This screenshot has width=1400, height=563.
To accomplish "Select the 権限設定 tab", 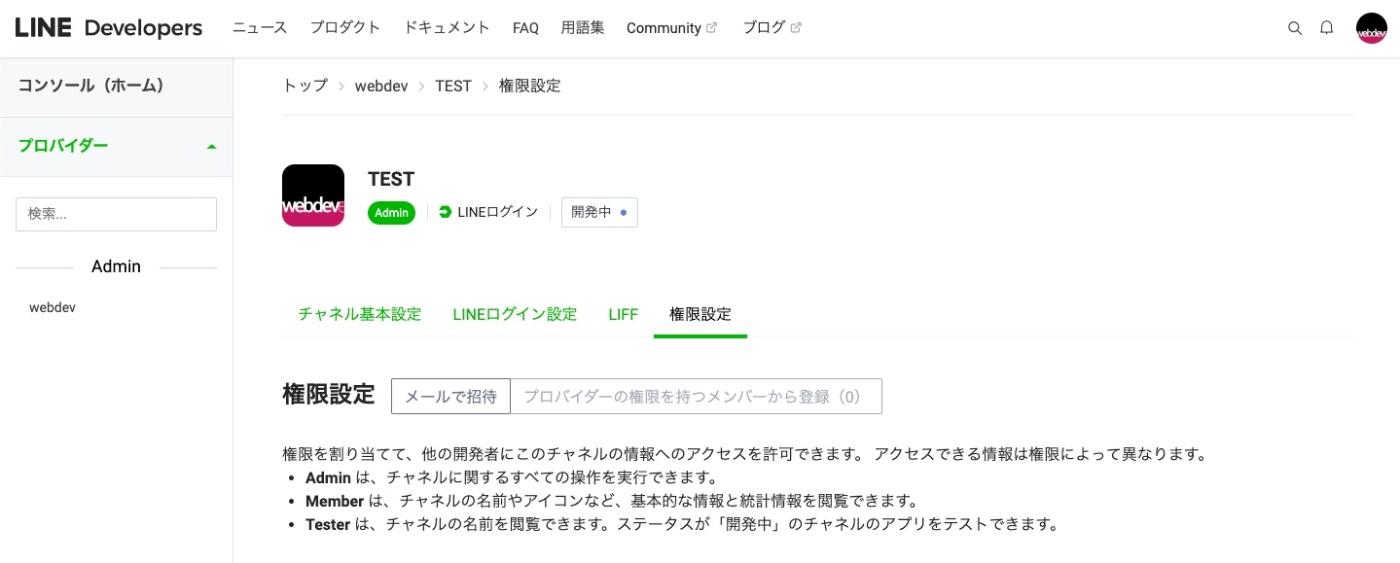I will pos(700,314).
